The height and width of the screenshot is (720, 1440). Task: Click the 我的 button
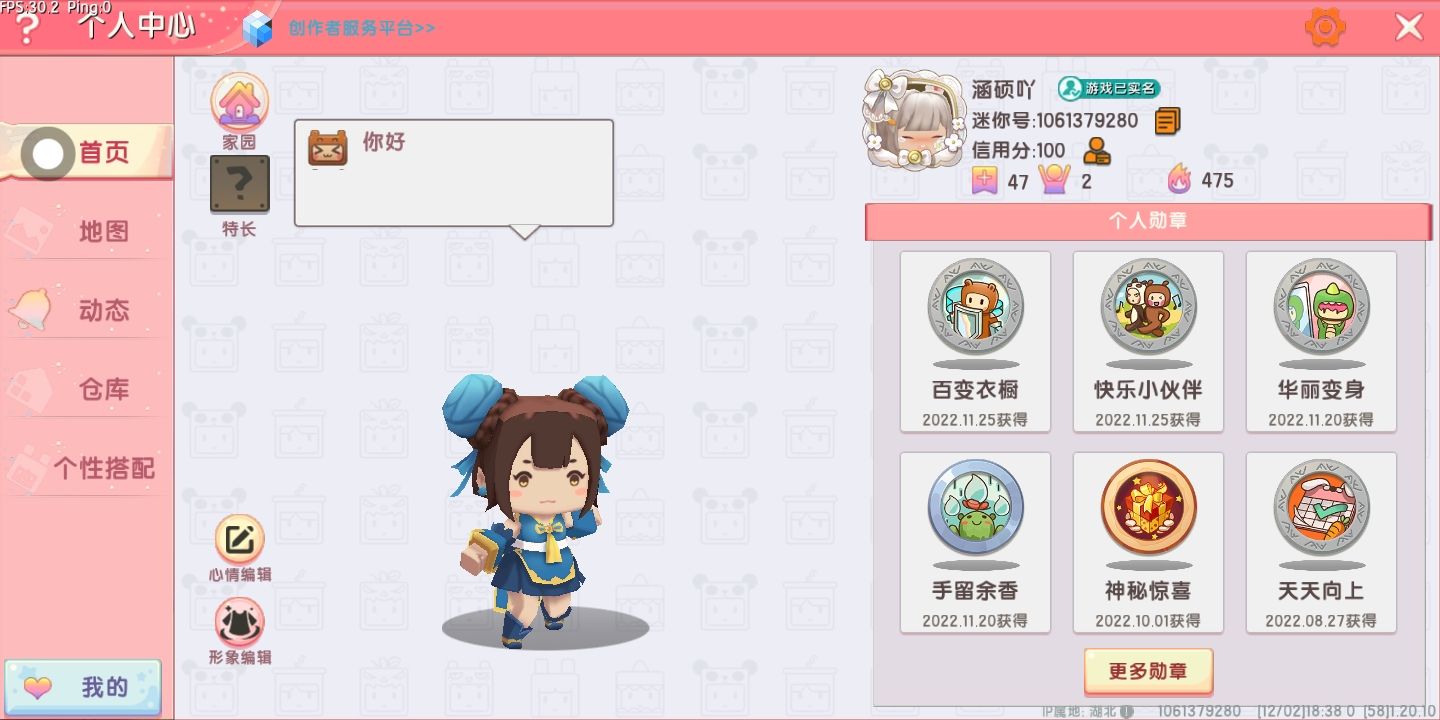click(x=82, y=688)
